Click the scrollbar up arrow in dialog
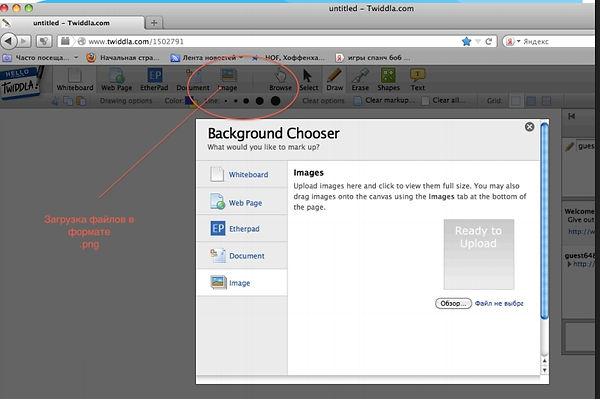Screen dimensions: 600x399 tap(544, 361)
